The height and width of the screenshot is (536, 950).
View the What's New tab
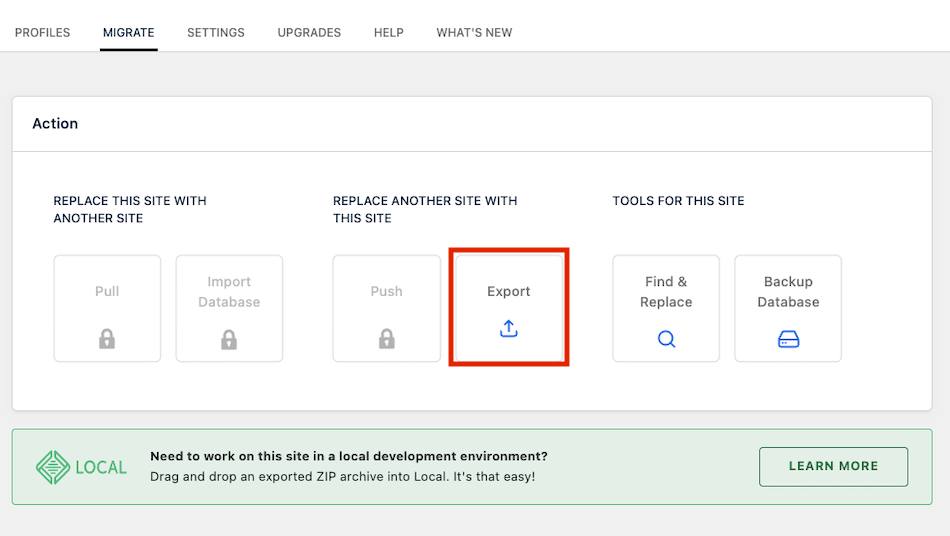(x=474, y=33)
